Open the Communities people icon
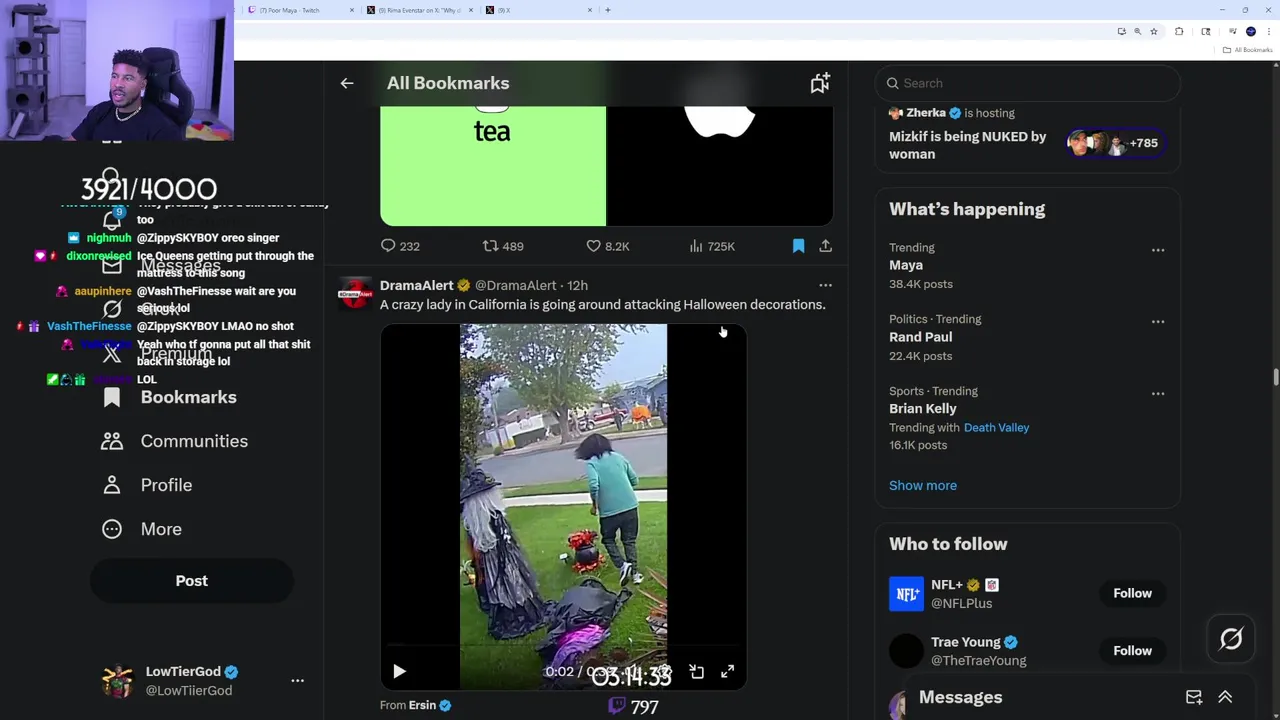This screenshot has width=1280, height=720. coord(112,441)
